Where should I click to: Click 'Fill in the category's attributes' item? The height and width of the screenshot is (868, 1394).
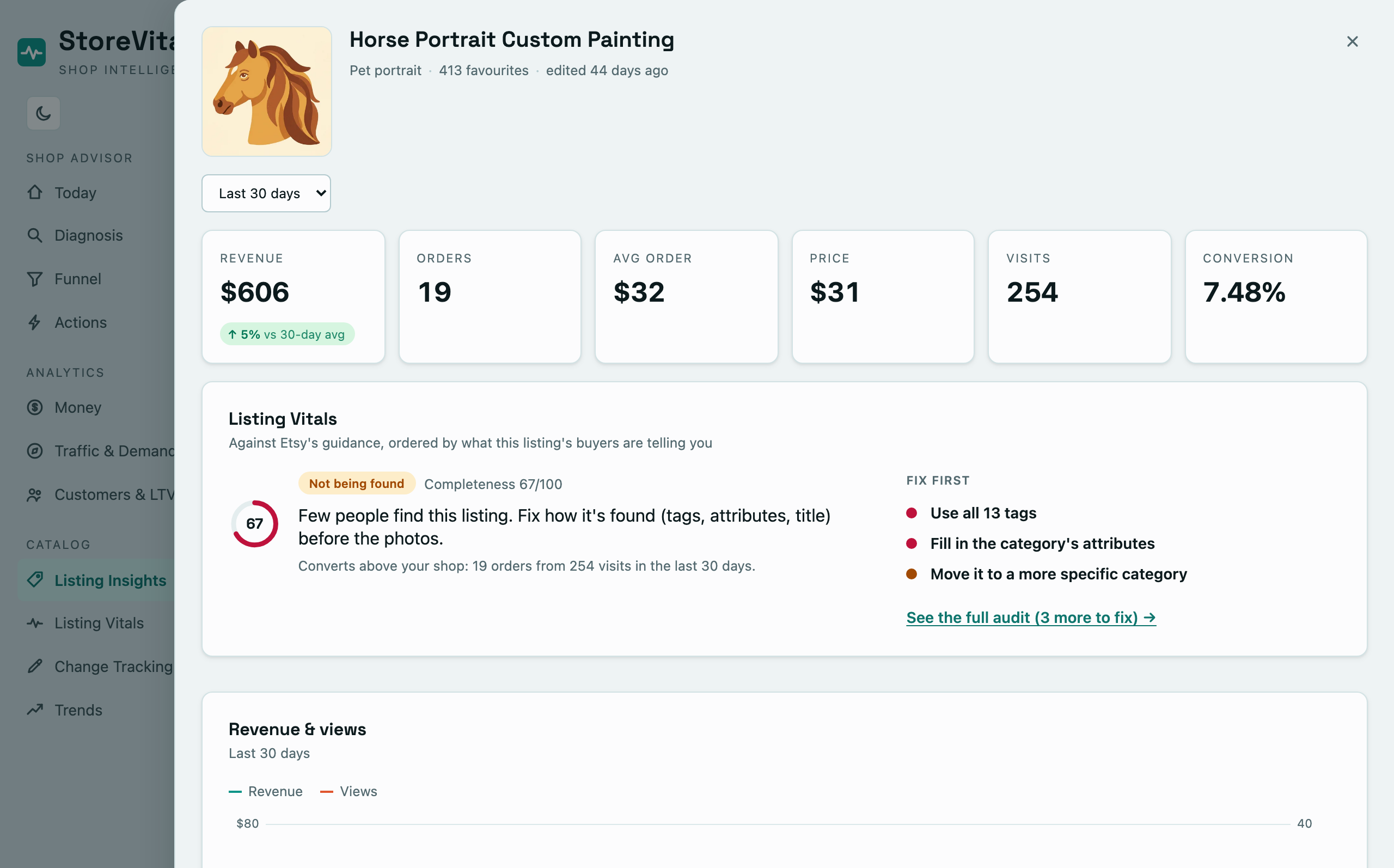1042,543
